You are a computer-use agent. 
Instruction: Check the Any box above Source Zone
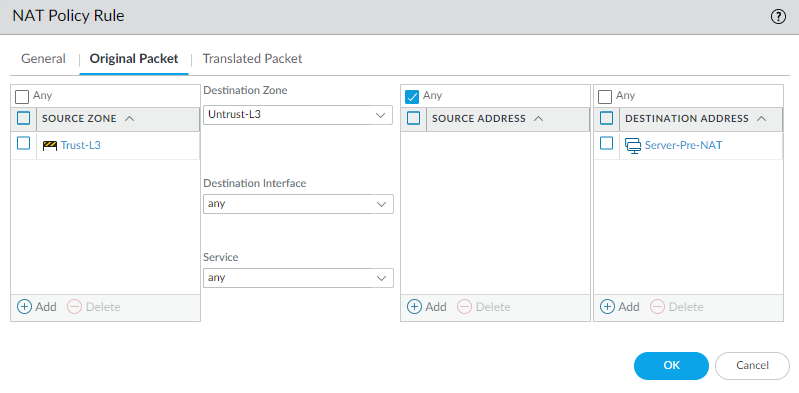click(22, 97)
